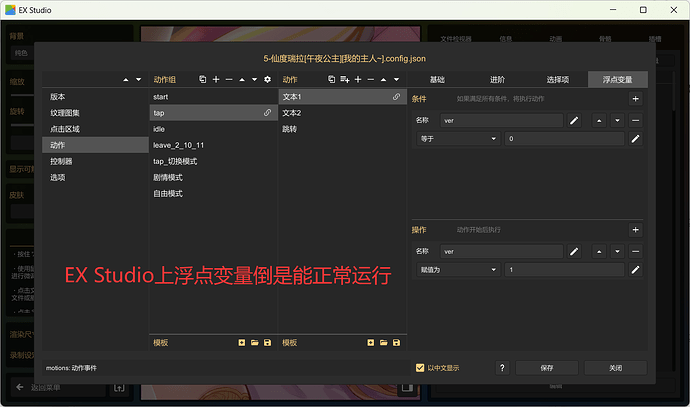Move the motion up in 动作 header

[383, 80]
